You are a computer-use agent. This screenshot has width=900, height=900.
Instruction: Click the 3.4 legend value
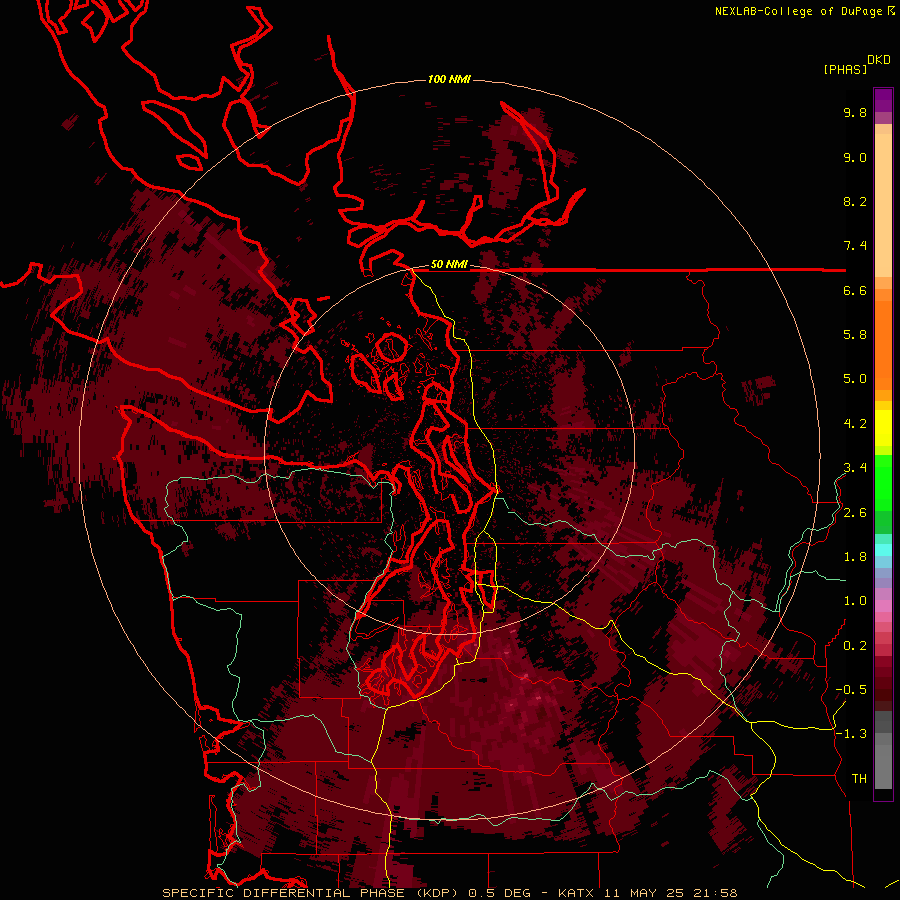[855, 468]
